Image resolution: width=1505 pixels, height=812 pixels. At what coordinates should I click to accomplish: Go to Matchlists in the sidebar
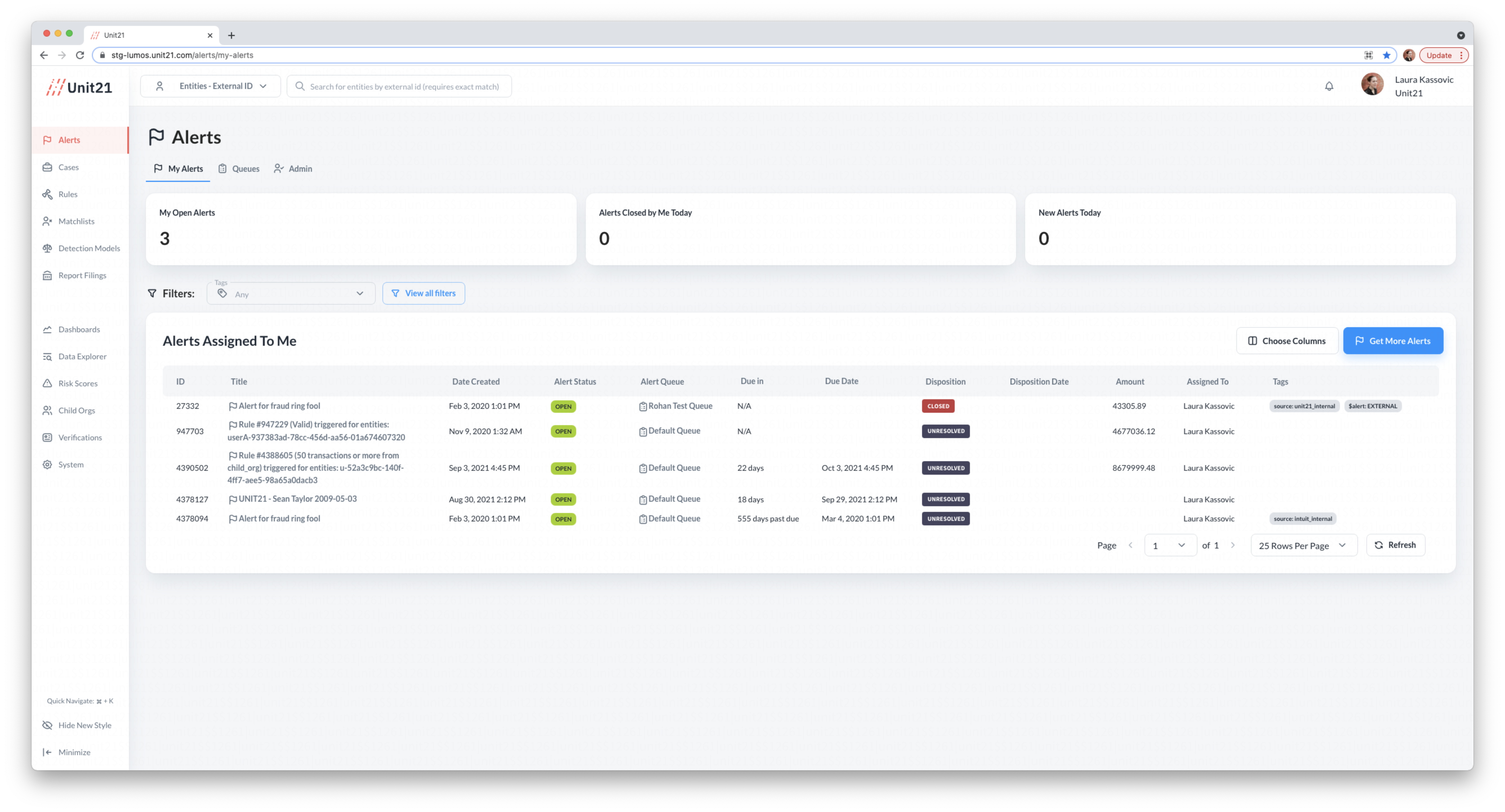coord(76,221)
